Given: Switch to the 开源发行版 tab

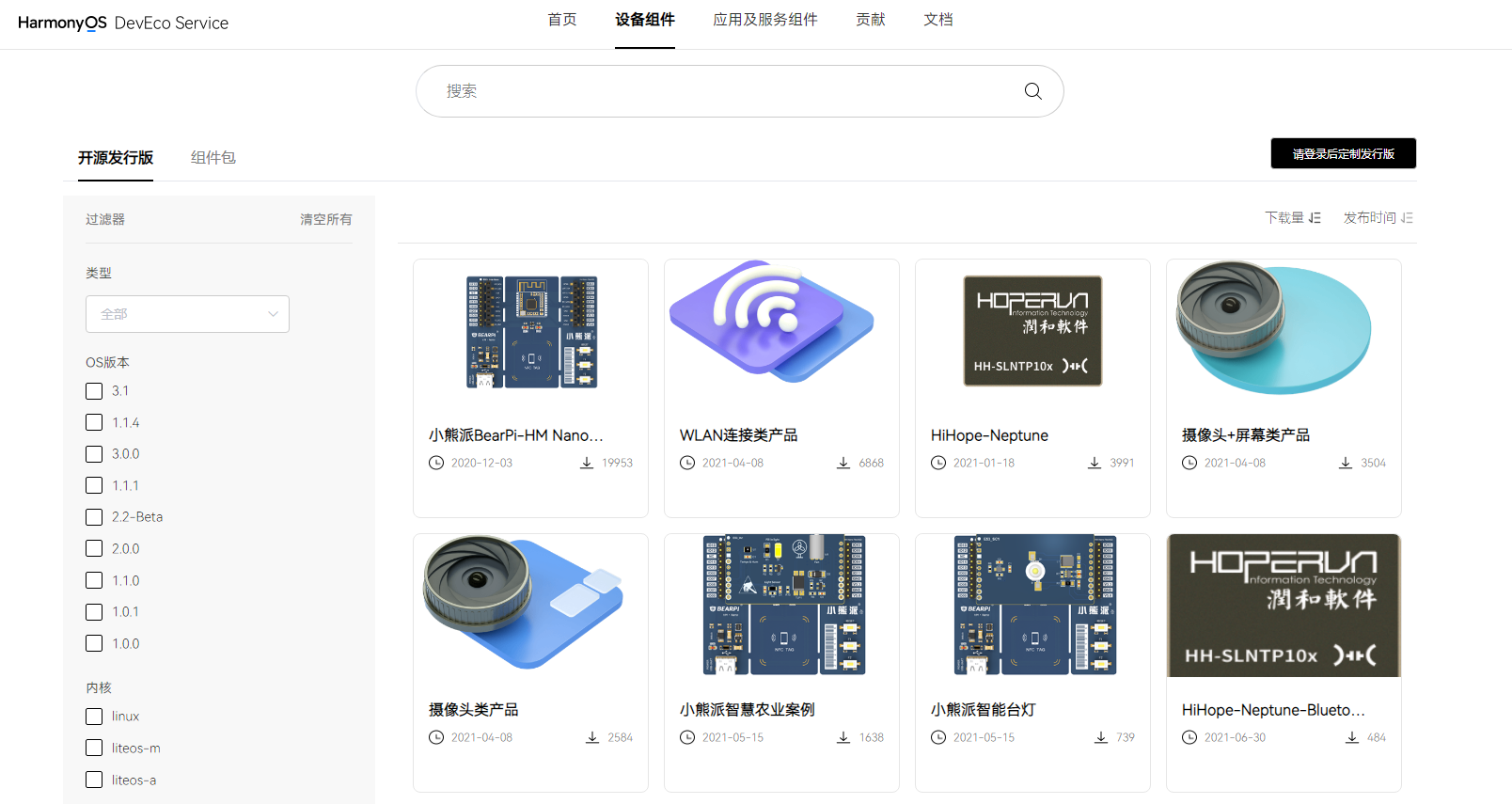Looking at the screenshot, I should click(x=116, y=157).
